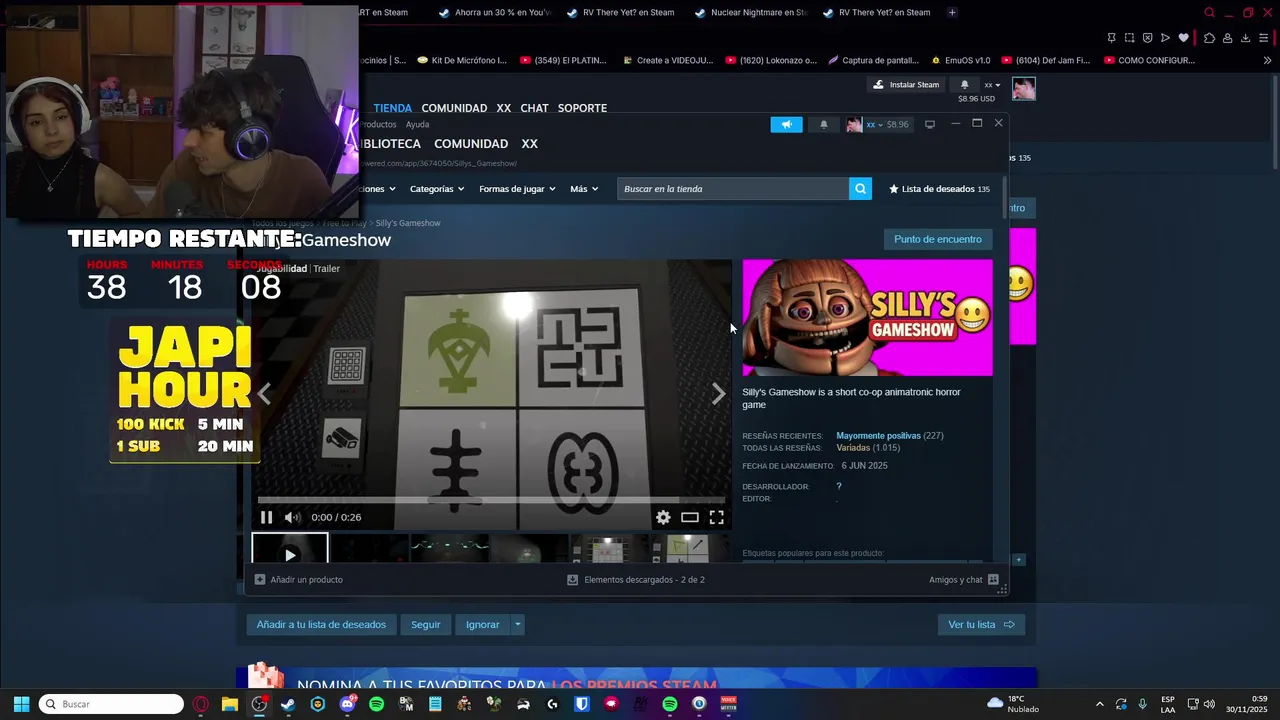Open video settings gear in trailer player

click(x=663, y=517)
